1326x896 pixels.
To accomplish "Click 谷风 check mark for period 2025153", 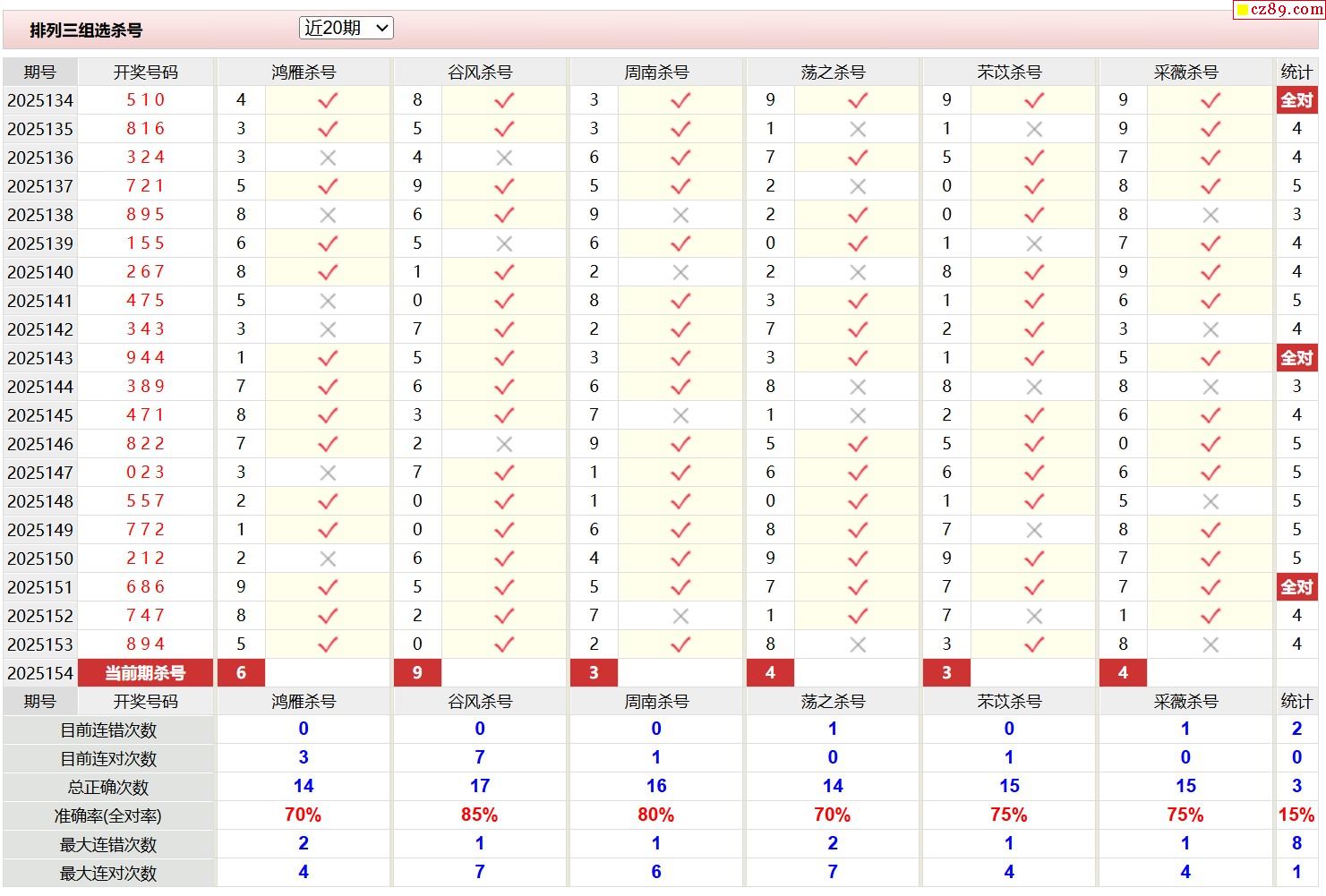I will click(x=504, y=644).
